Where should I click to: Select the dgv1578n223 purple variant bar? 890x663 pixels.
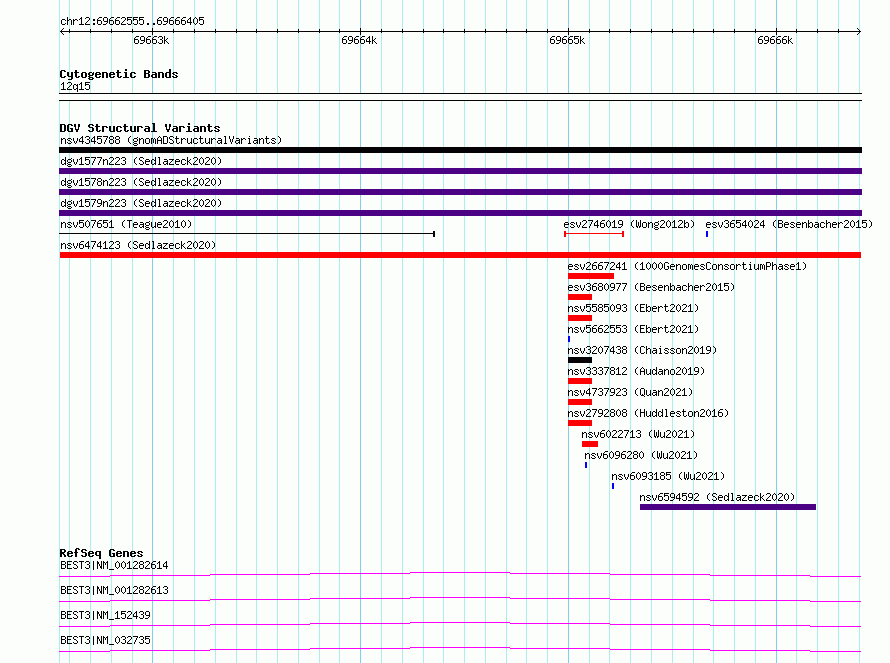(x=460, y=192)
